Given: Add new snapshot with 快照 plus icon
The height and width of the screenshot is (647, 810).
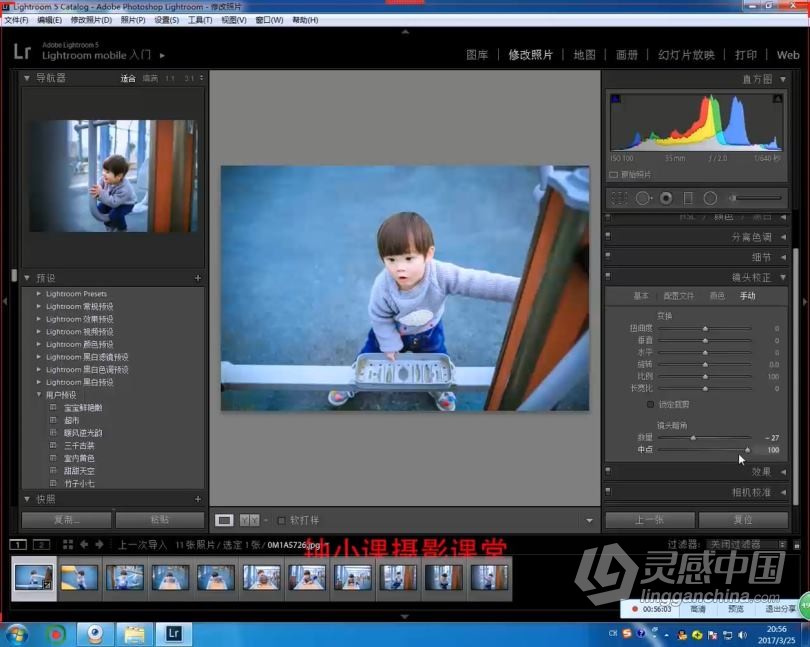Looking at the screenshot, I should [198, 499].
